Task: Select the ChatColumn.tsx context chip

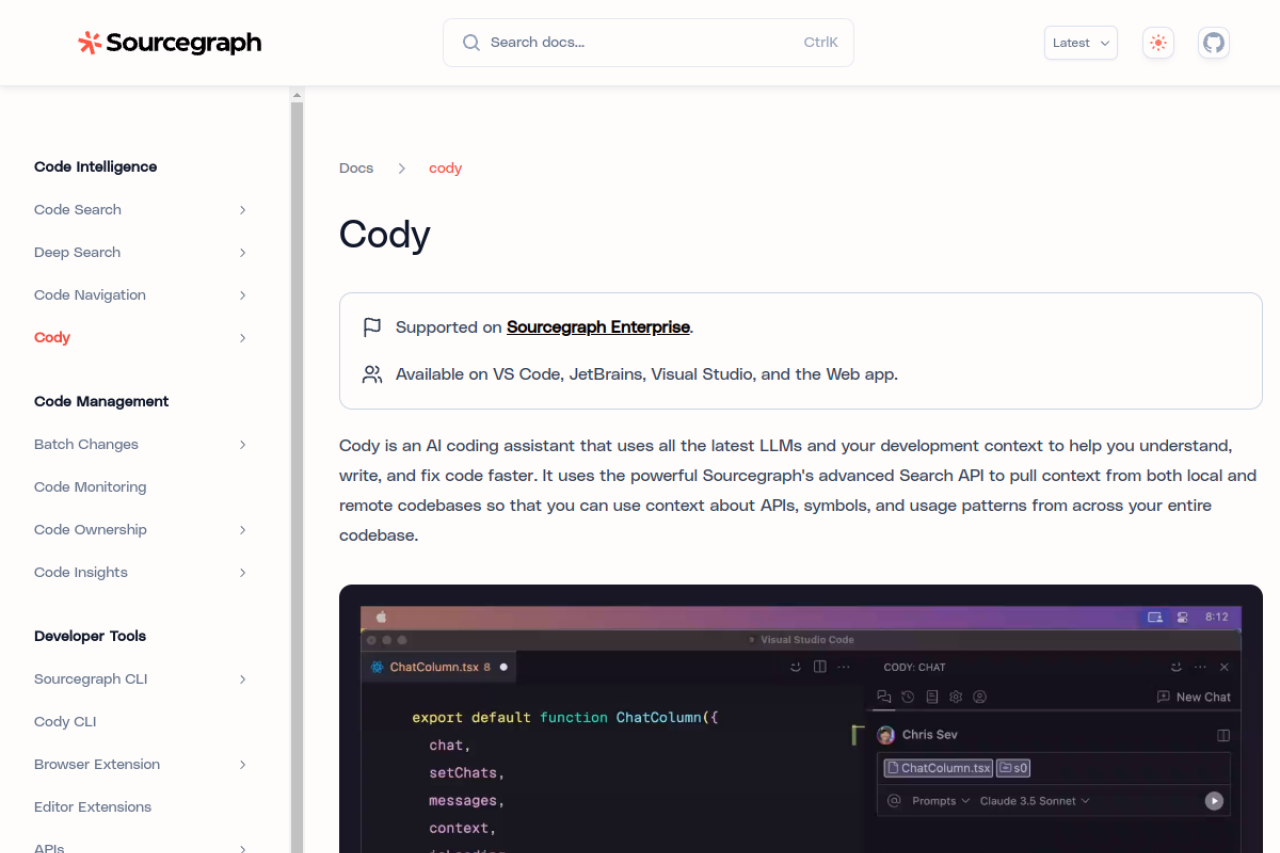Action: coord(937,768)
